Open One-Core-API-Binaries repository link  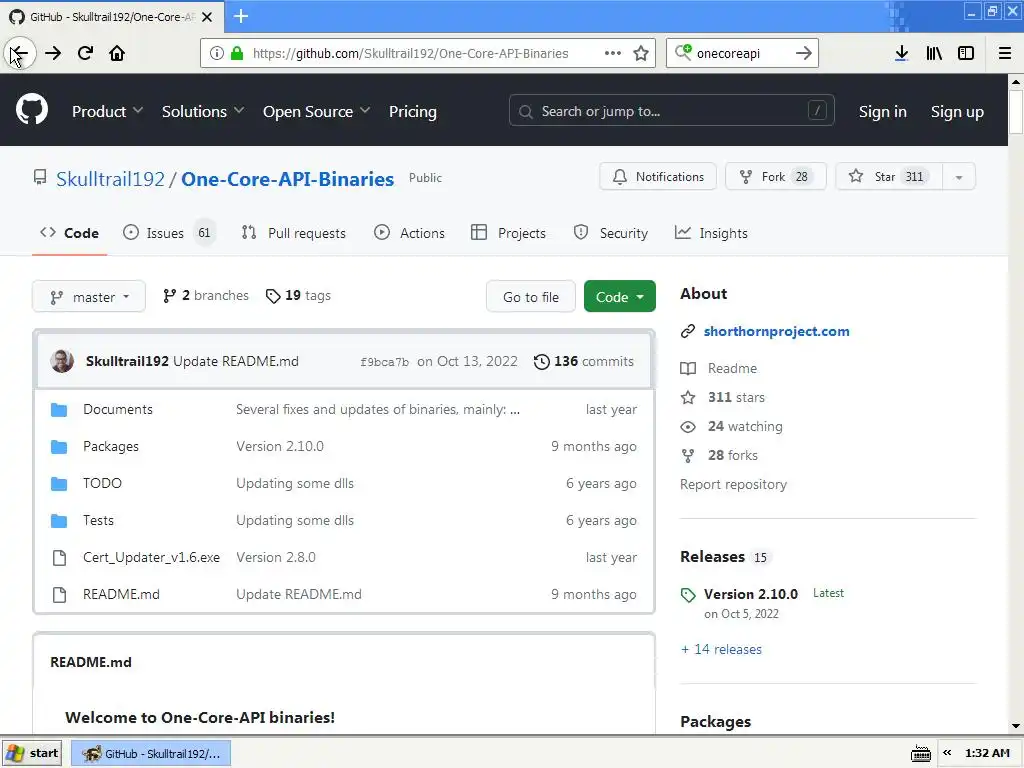[x=287, y=179]
